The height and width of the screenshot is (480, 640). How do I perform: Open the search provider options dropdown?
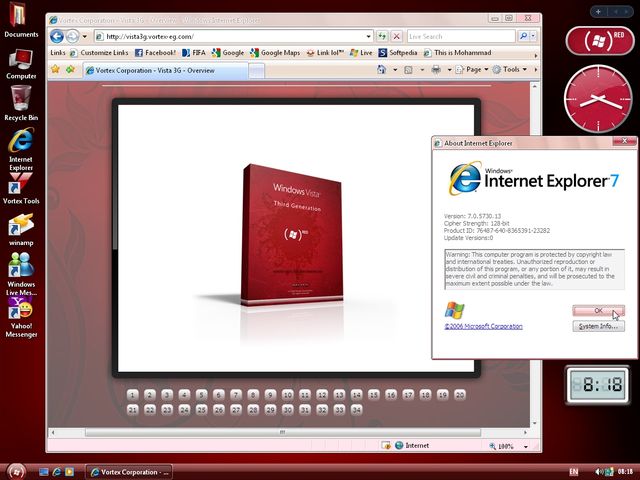pos(533,36)
